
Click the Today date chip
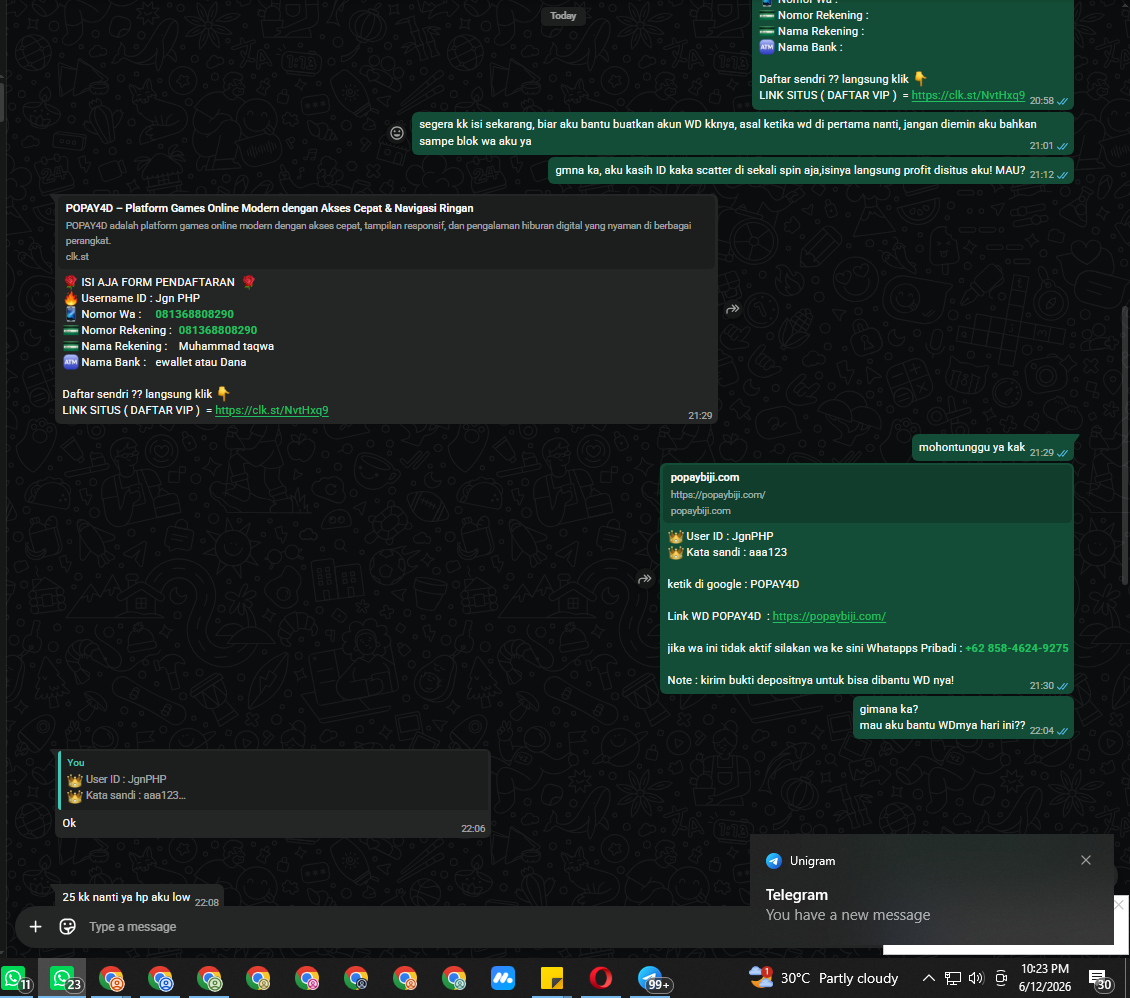(563, 16)
